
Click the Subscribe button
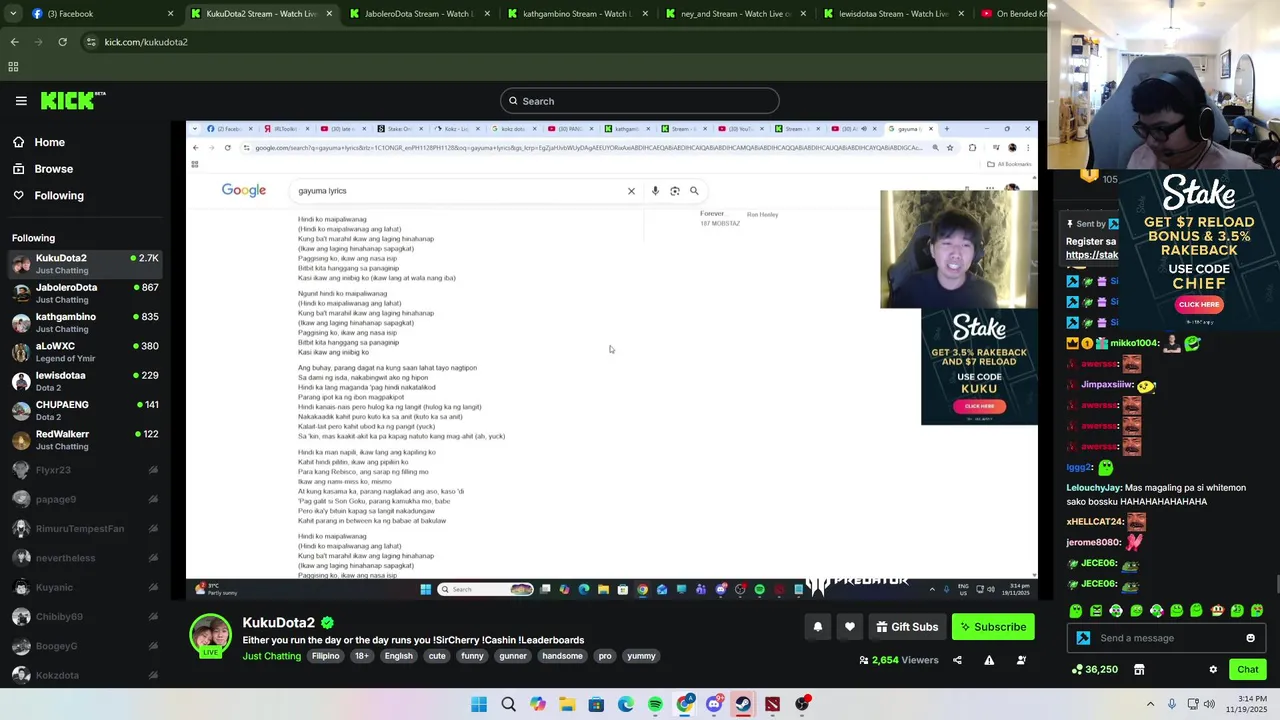[x=993, y=627]
